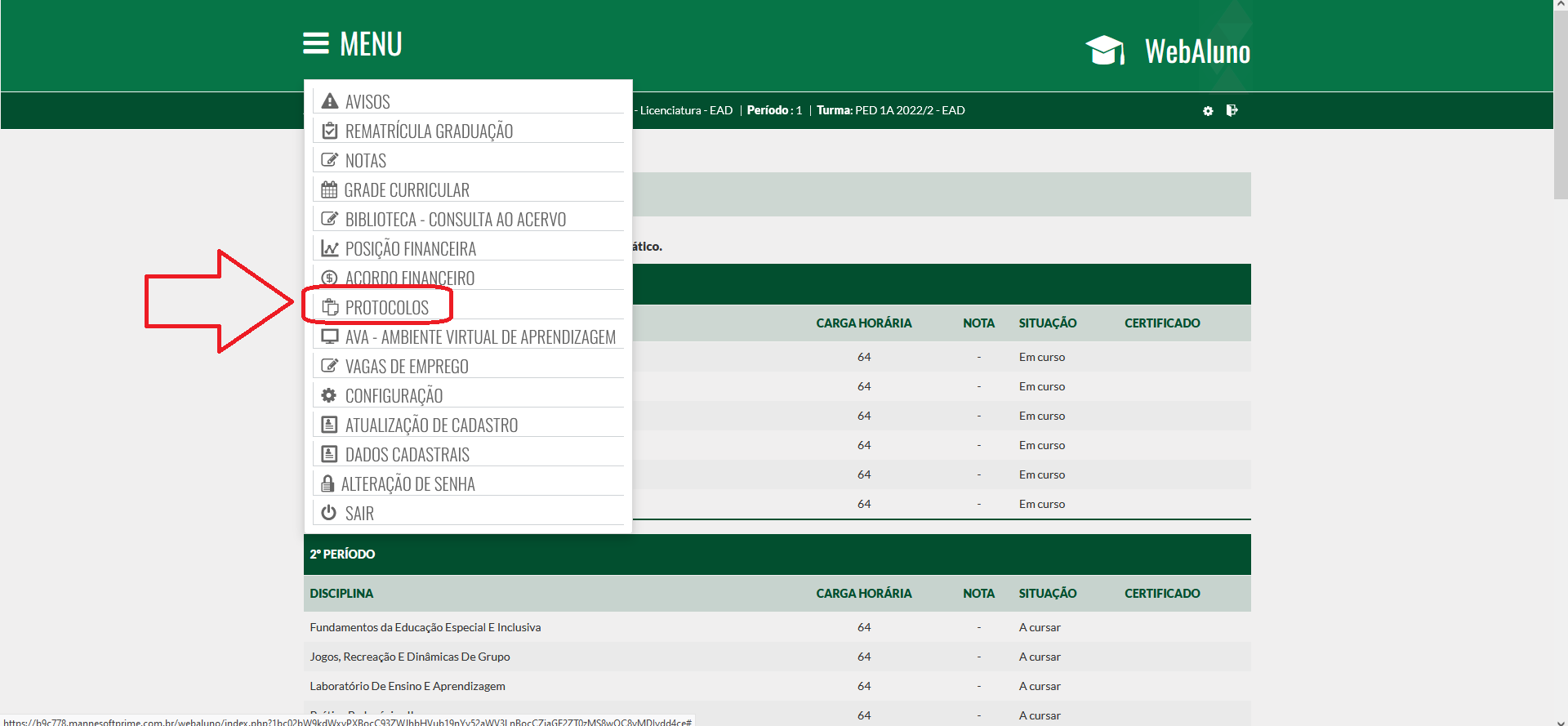
Task: Go to Acordo Financeiro
Action: 409,278
